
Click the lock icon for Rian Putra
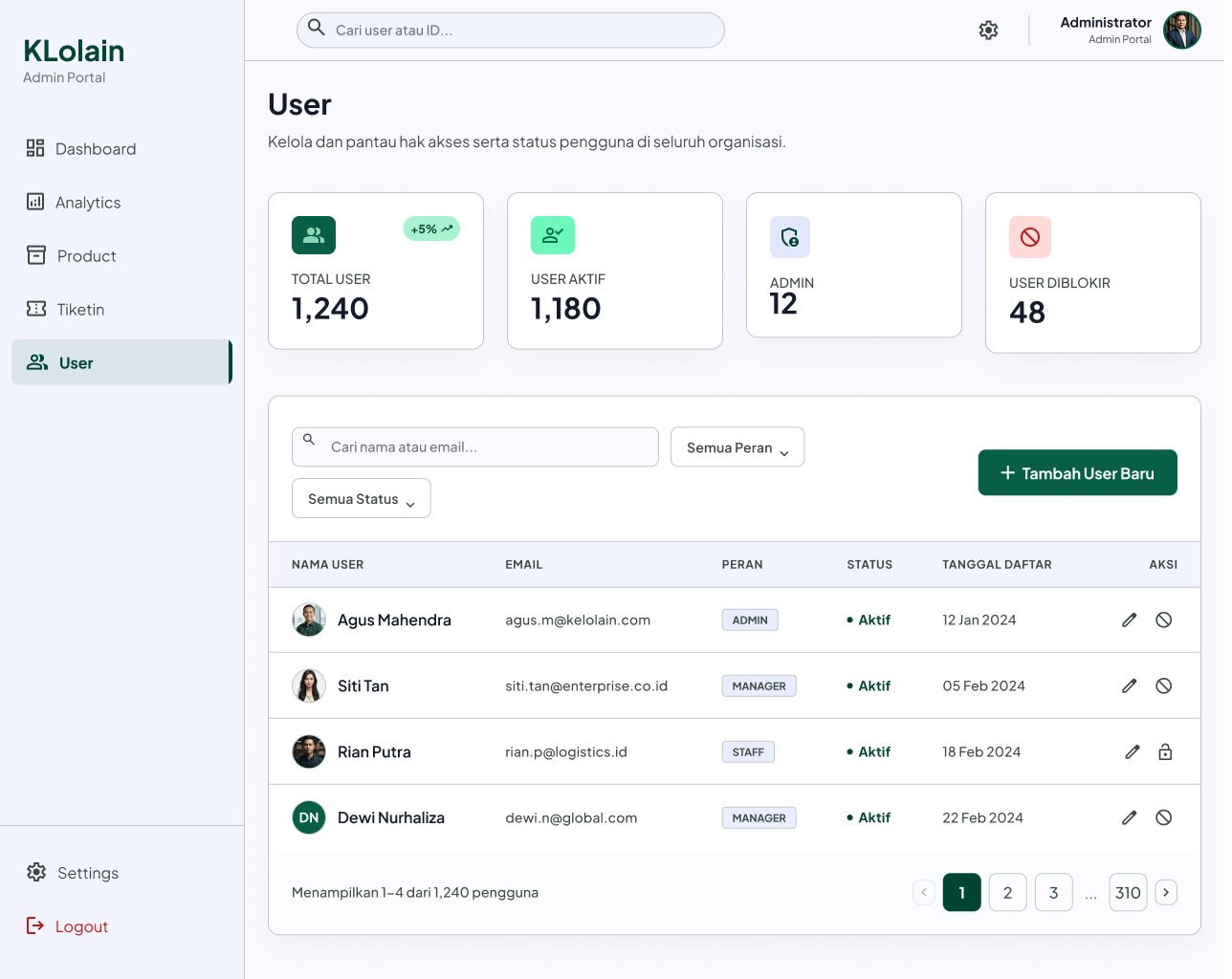click(1165, 751)
